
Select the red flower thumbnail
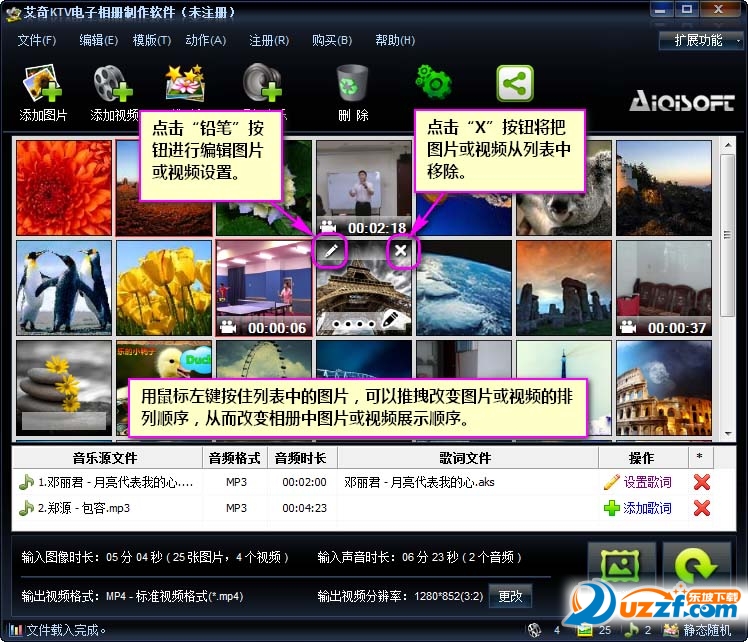[64, 188]
